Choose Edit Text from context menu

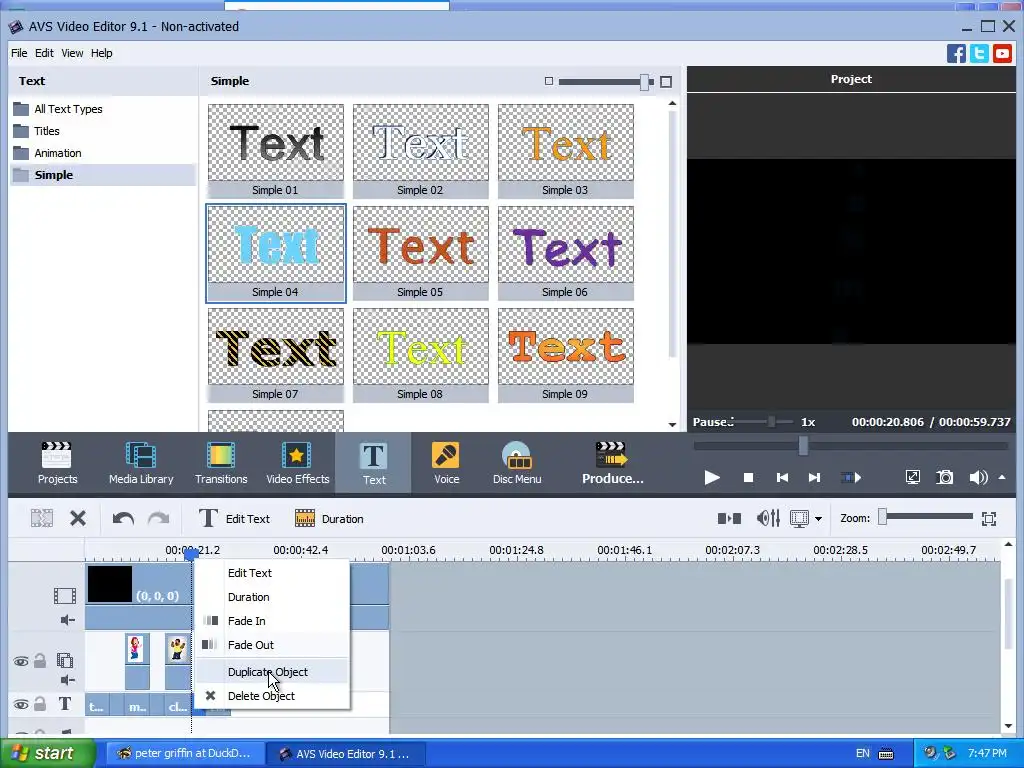coord(272,573)
